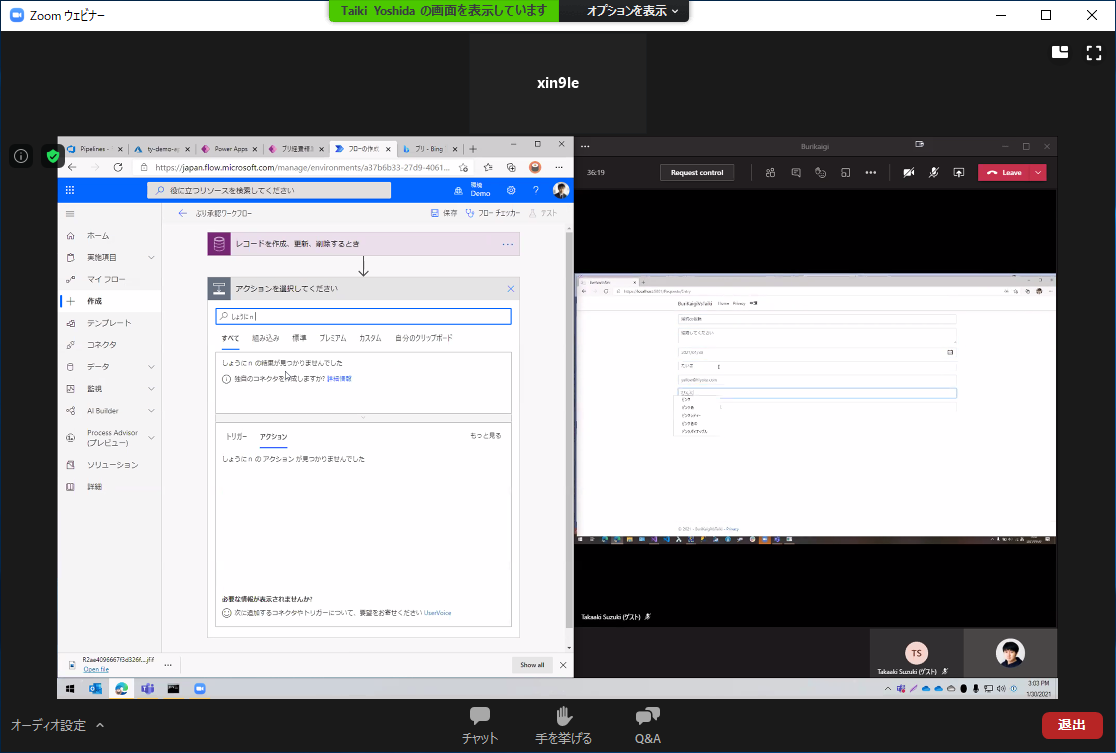Raise hand with 手を挙げる icon
Image resolution: width=1116 pixels, height=753 pixels.
tap(563, 725)
